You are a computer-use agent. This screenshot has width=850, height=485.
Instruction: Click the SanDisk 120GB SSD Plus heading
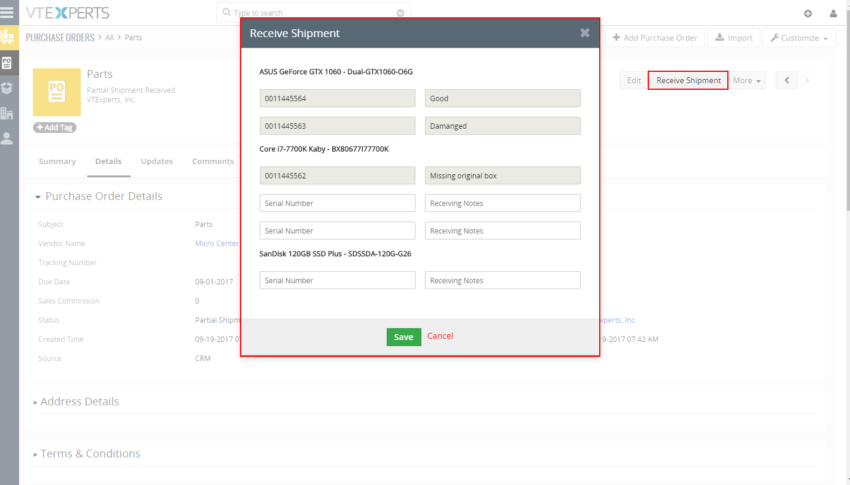click(x=335, y=254)
